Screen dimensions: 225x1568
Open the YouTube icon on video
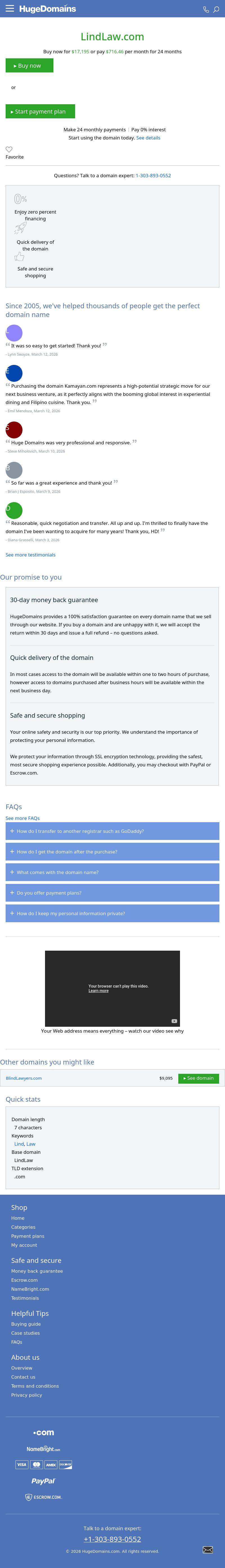click(174, 1021)
